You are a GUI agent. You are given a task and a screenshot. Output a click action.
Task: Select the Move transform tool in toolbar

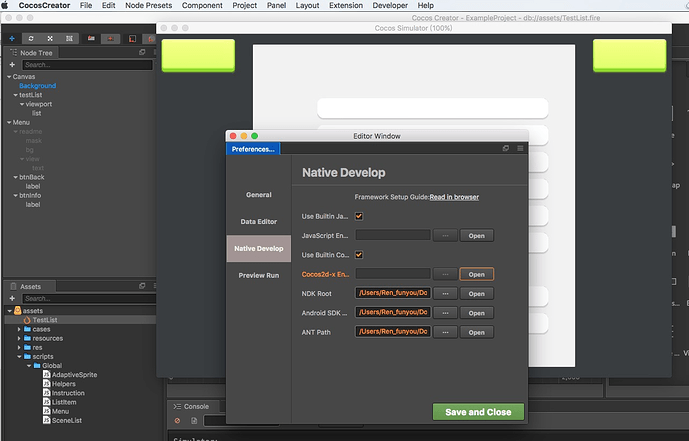coord(12,39)
